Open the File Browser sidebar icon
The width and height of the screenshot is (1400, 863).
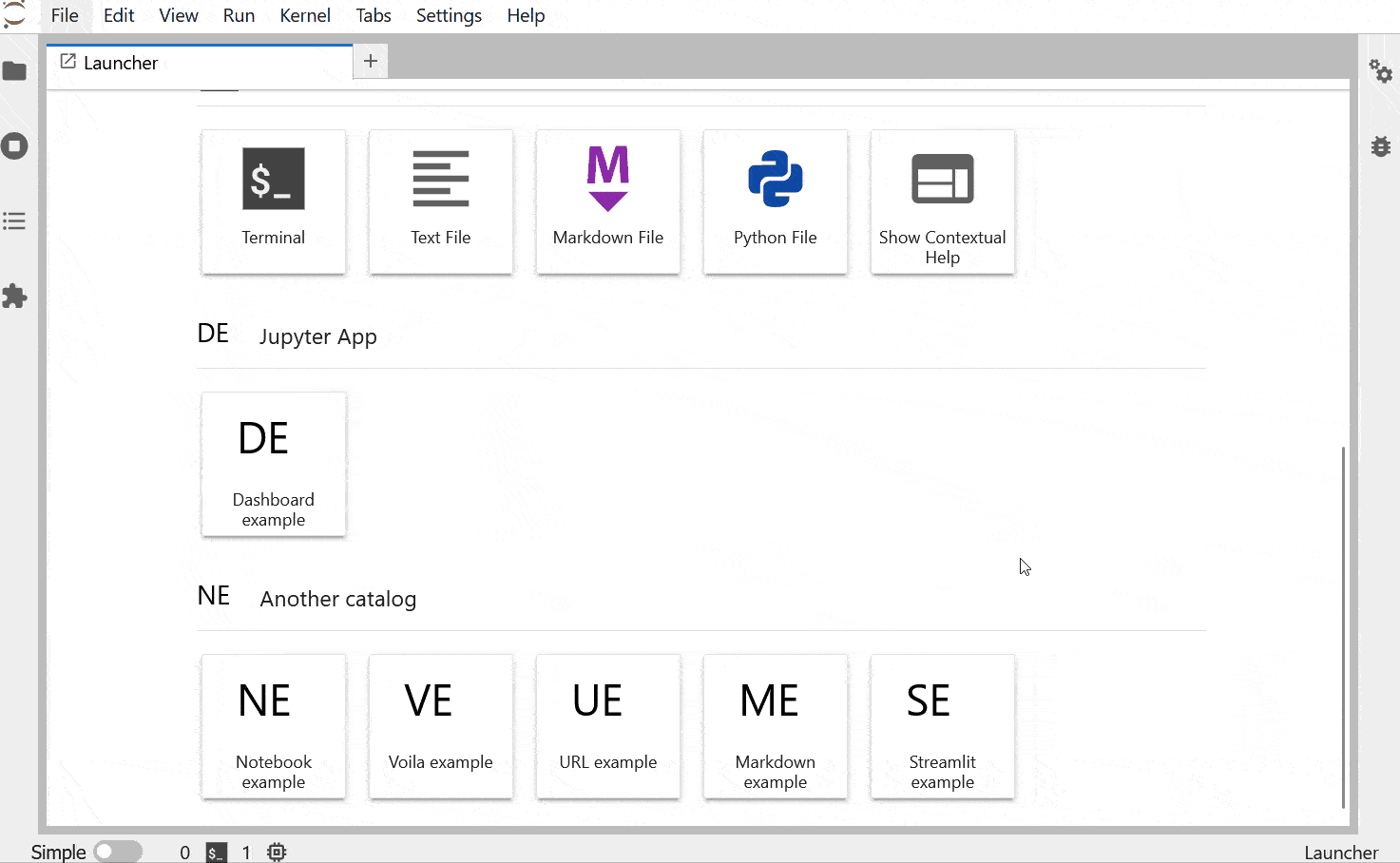[14, 71]
